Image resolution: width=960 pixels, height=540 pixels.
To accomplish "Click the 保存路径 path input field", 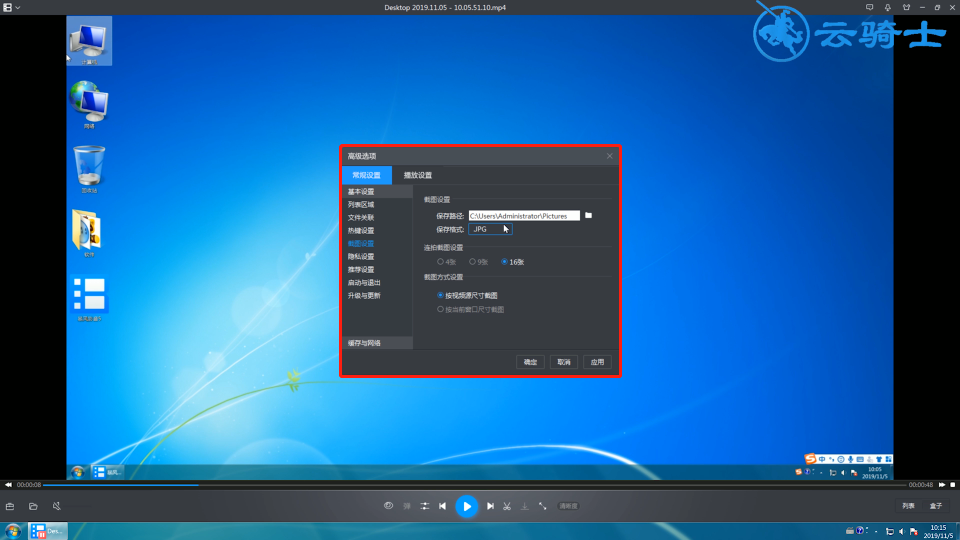I will click(x=524, y=216).
